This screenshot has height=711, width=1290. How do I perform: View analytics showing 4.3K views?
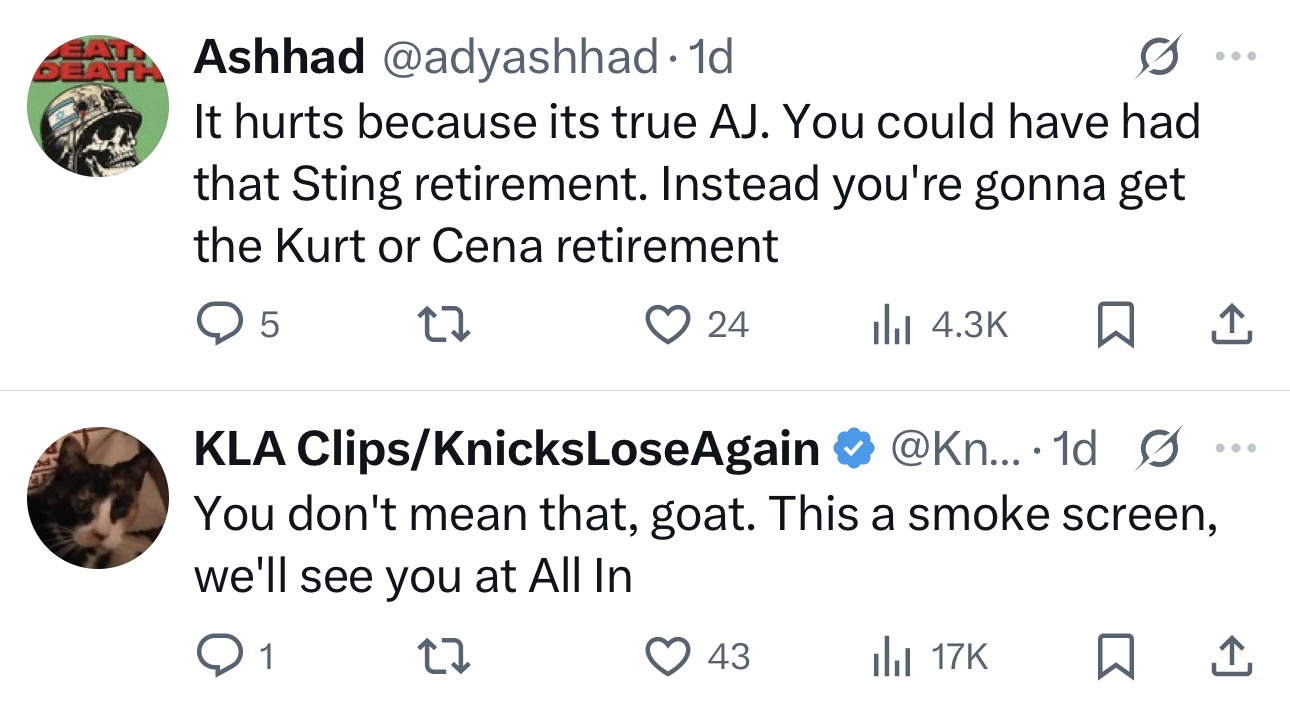[x=941, y=325]
